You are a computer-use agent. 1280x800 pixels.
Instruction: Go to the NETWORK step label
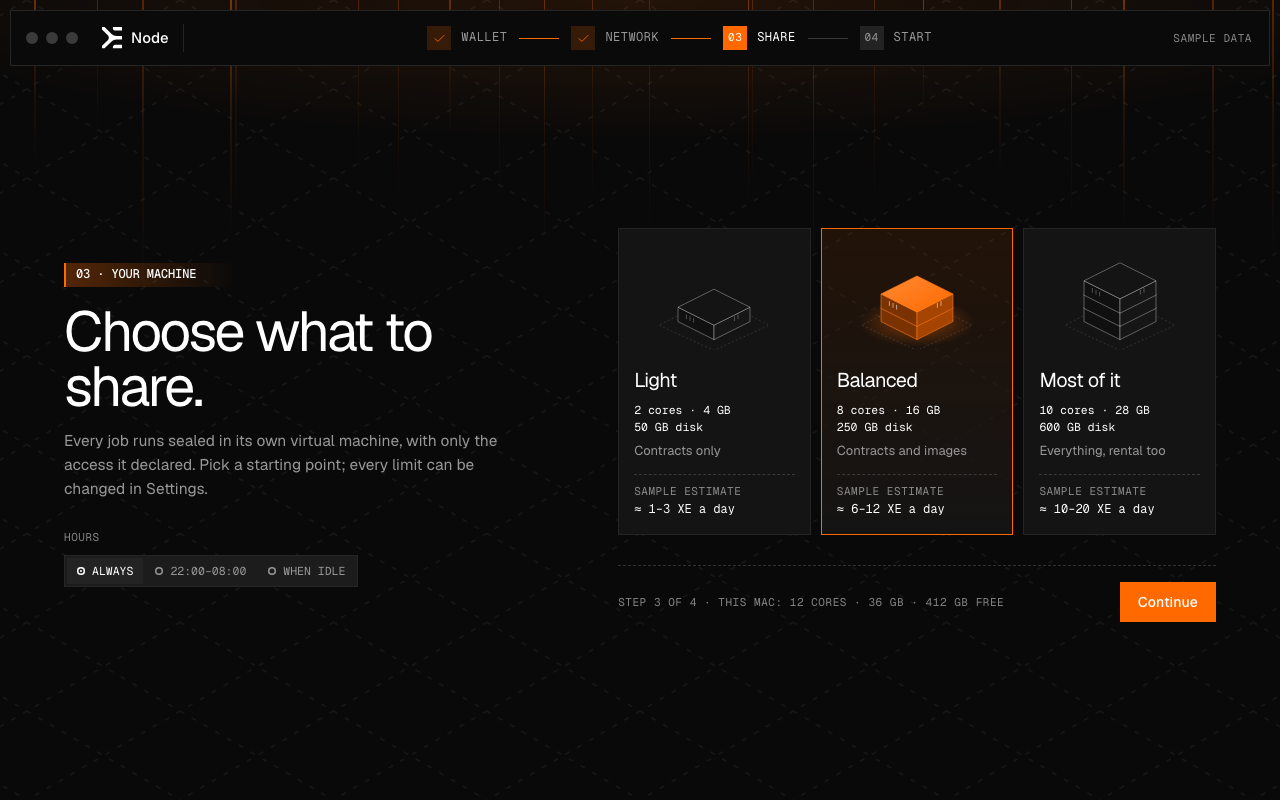click(632, 37)
